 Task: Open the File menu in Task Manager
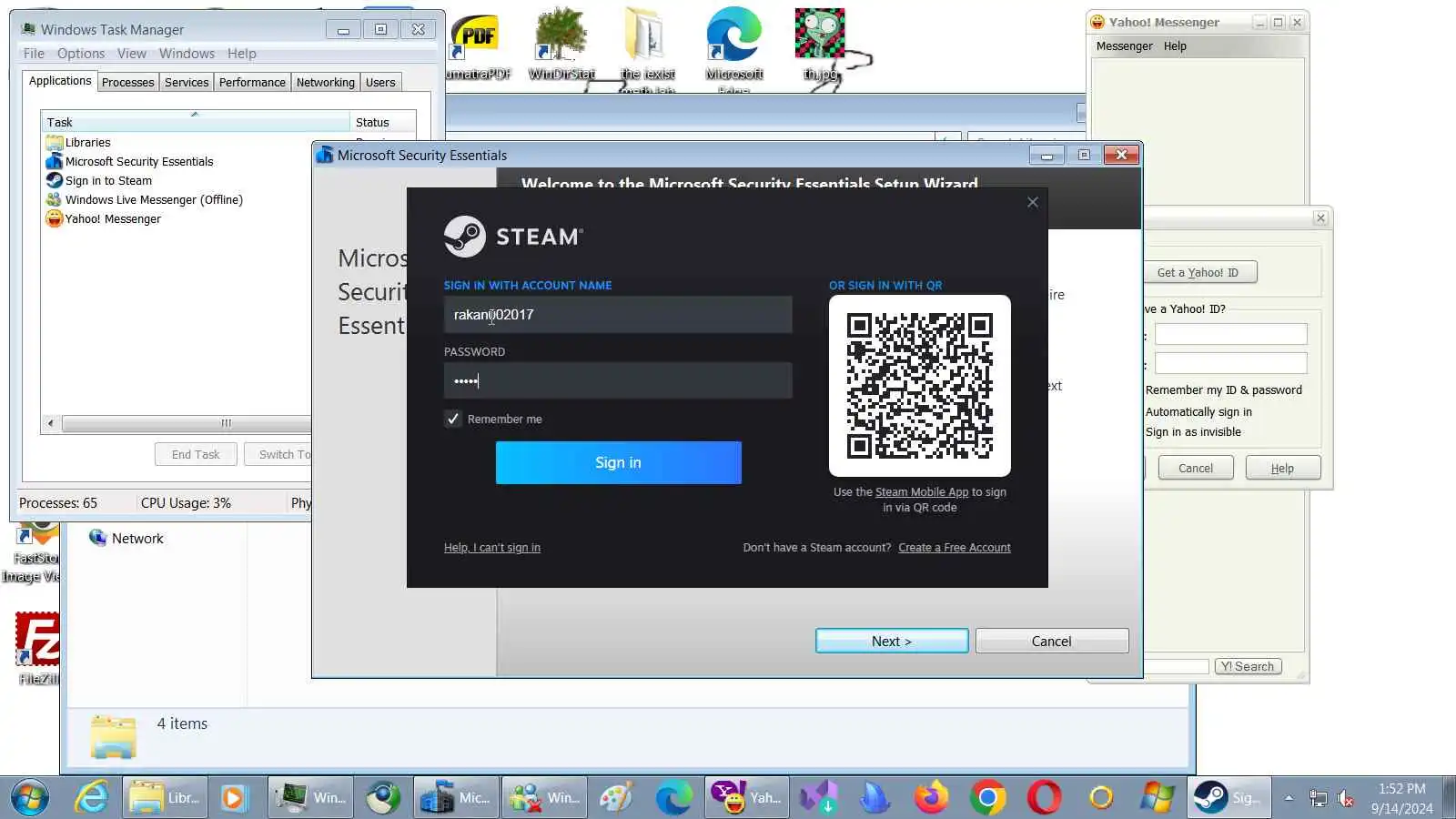tap(34, 54)
